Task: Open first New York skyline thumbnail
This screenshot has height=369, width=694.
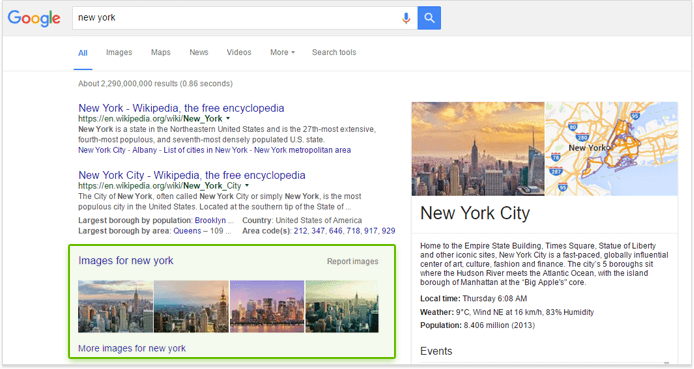Action: 116,306
